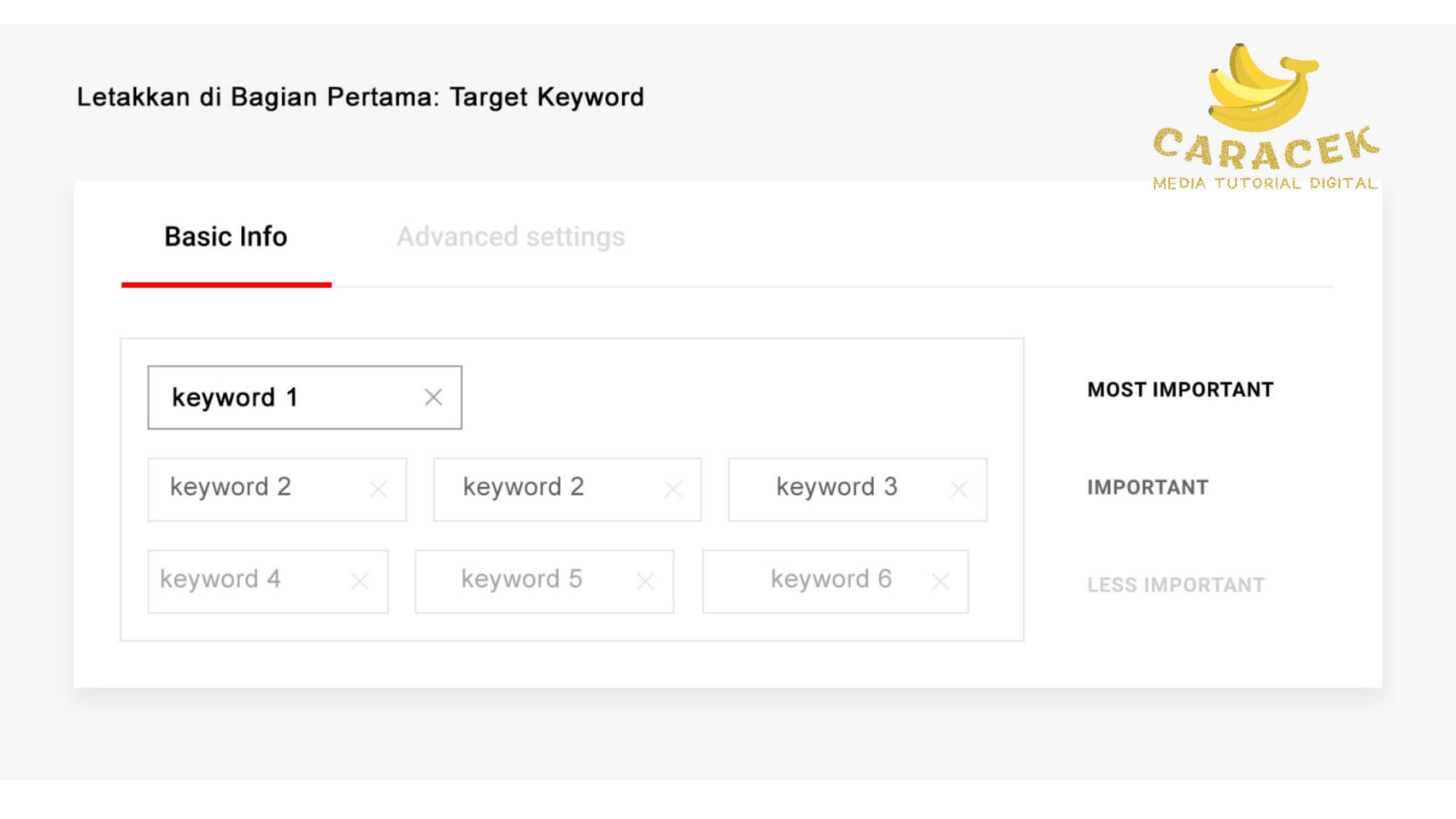Delete the keyword 6 tag
The height and width of the screenshot is (819, 1456).
[x=941, y=581]
